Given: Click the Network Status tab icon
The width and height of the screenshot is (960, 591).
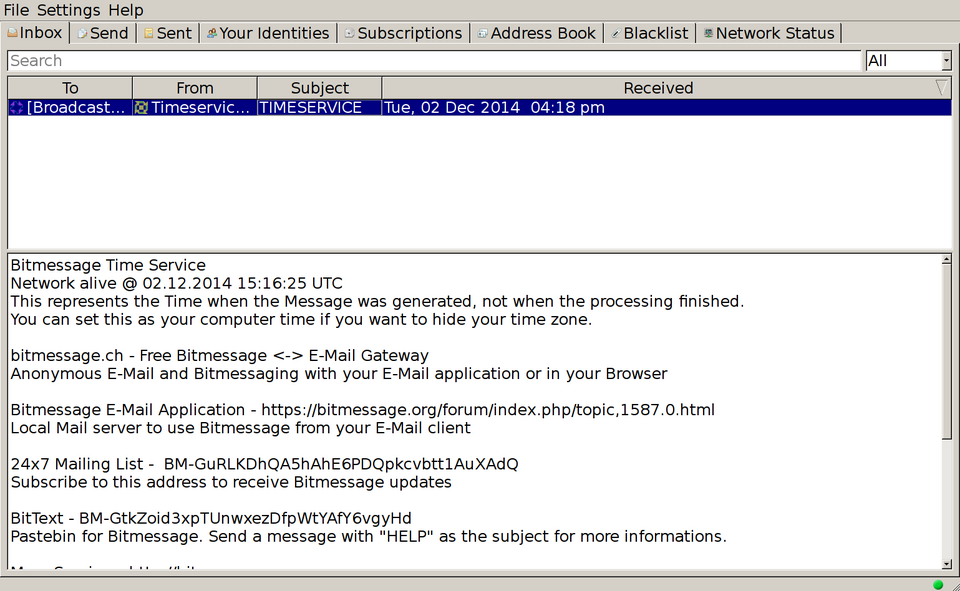Looking at the screenshot, I should [709, 32].
